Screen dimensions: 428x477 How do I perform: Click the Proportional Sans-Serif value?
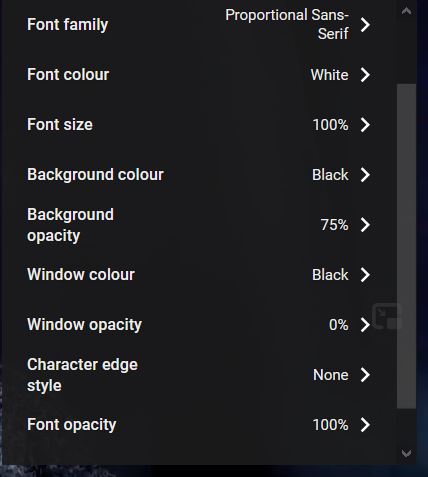click(287, 24)
